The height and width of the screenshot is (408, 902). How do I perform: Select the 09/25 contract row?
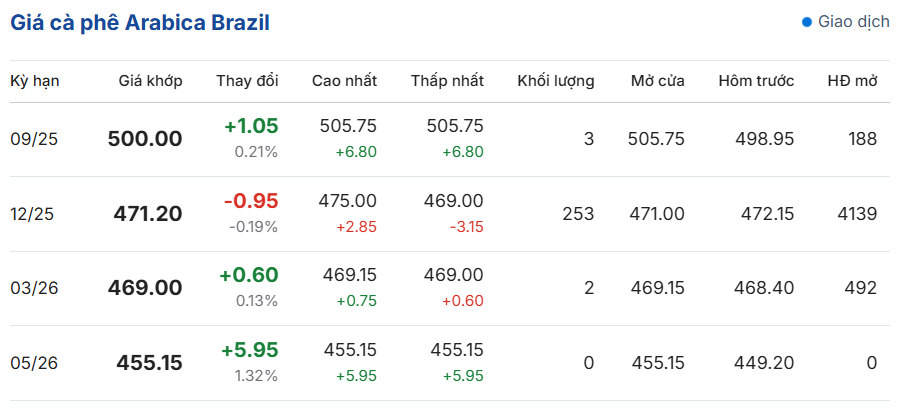click(450, 139)
